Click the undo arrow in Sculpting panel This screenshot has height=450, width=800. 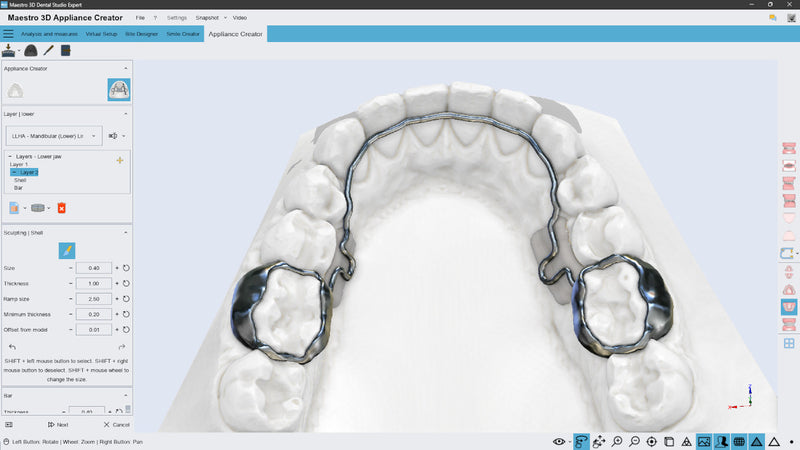[x=12, y=346]
